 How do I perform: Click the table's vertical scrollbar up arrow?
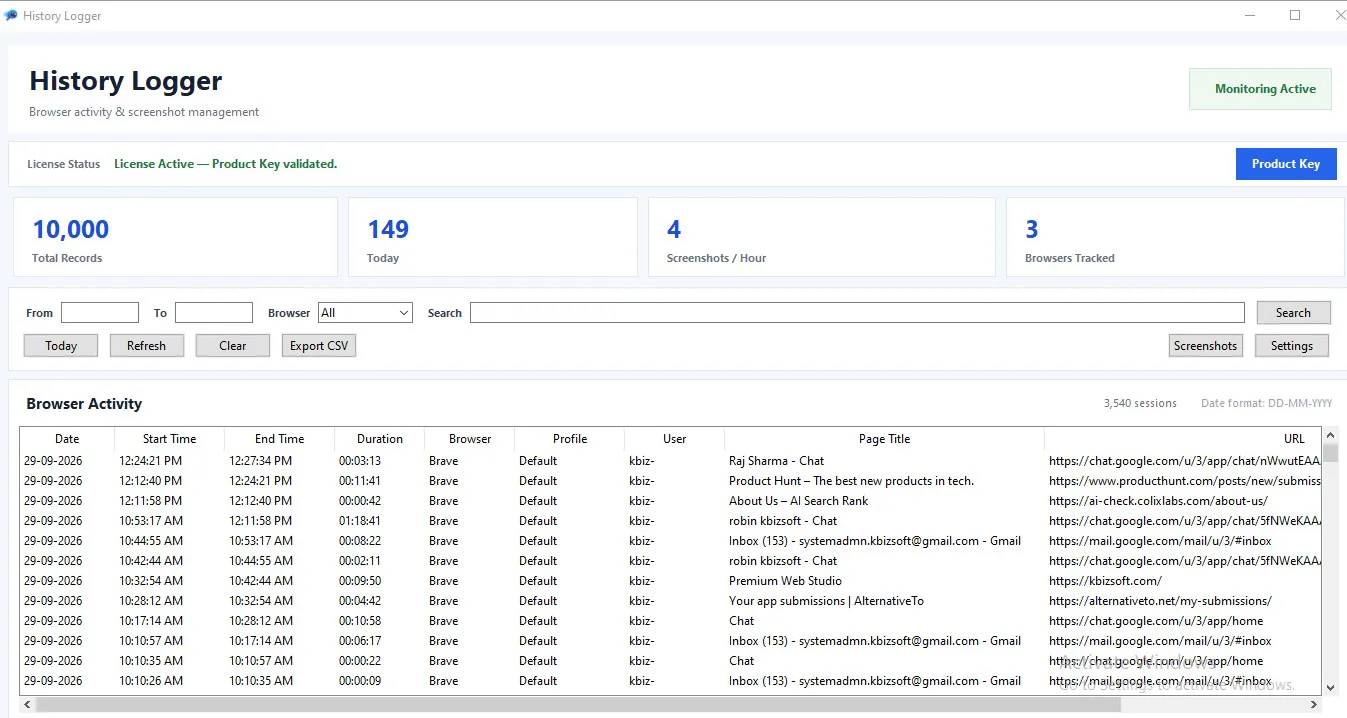point(1331,437)
